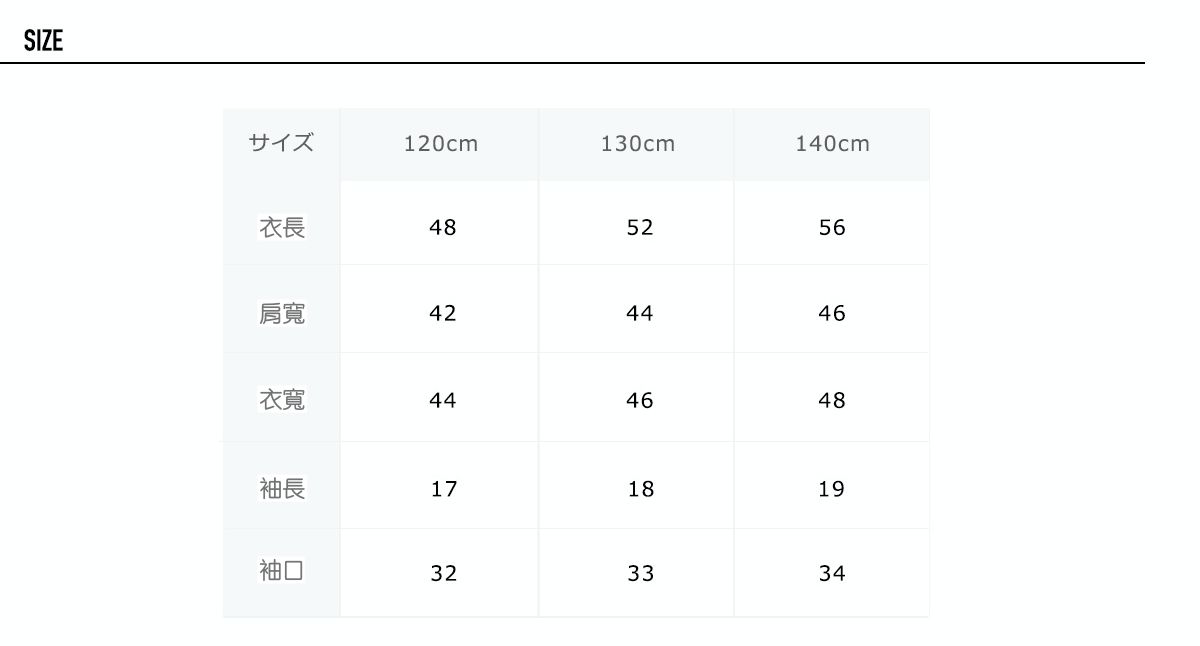Select the 120cm column header

(x=441, y=144)
